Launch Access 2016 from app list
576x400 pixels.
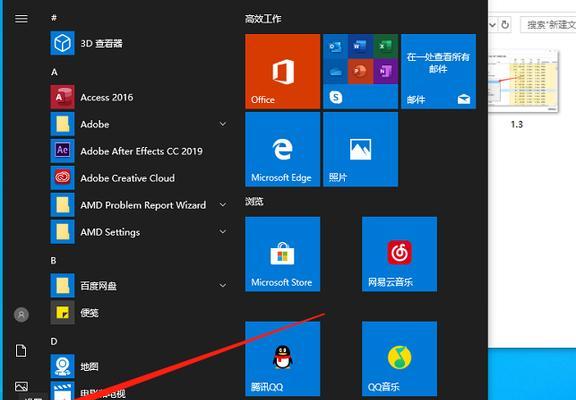(107, 97)
